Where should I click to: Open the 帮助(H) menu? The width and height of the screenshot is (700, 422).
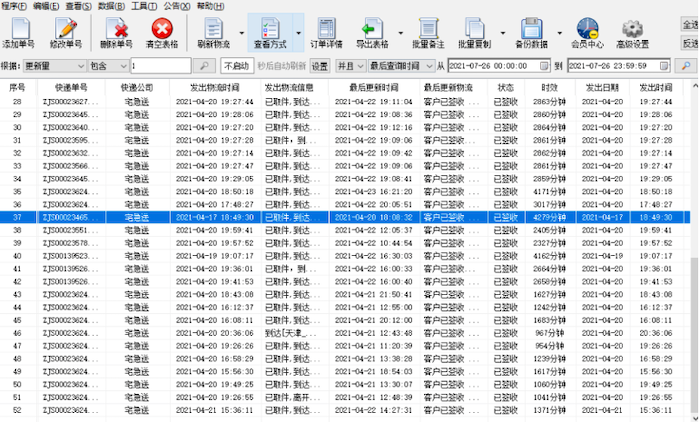210,6
